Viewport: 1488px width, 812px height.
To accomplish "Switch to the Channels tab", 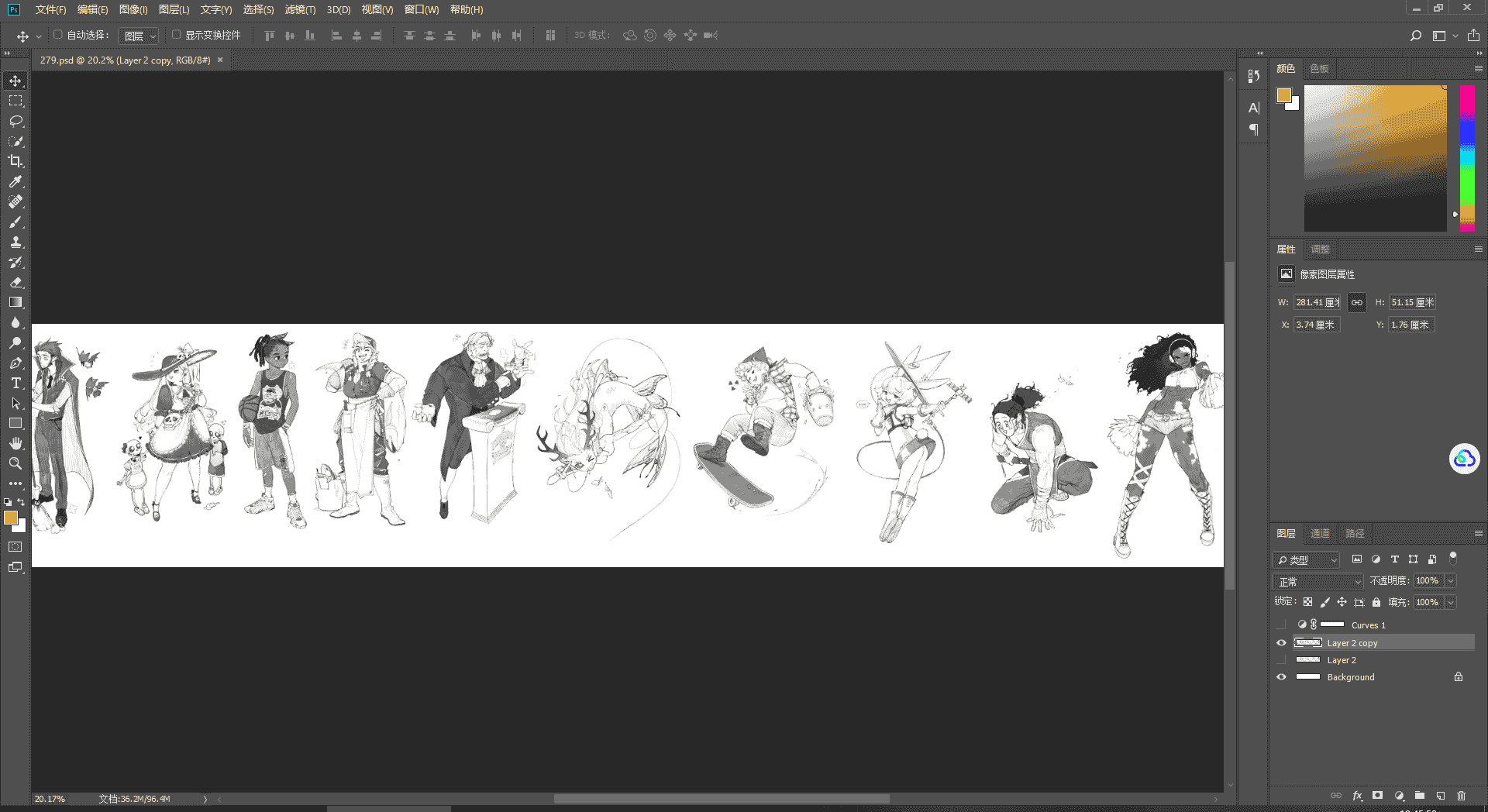I will click(1320, 534).
